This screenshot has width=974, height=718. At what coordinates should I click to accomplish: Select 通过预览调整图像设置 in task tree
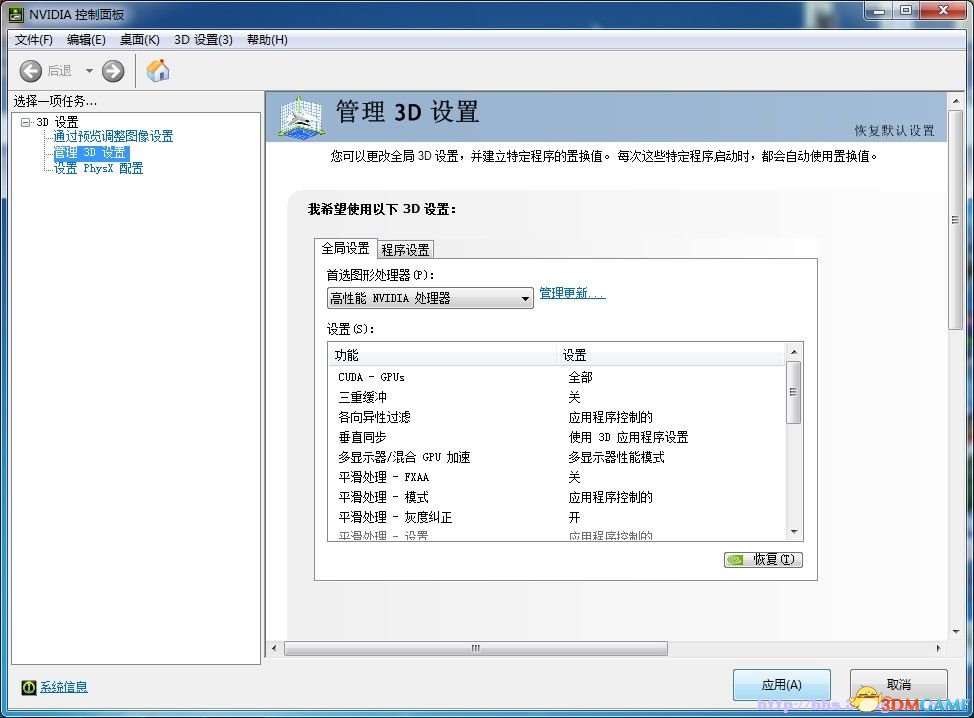tap(113, 136)
